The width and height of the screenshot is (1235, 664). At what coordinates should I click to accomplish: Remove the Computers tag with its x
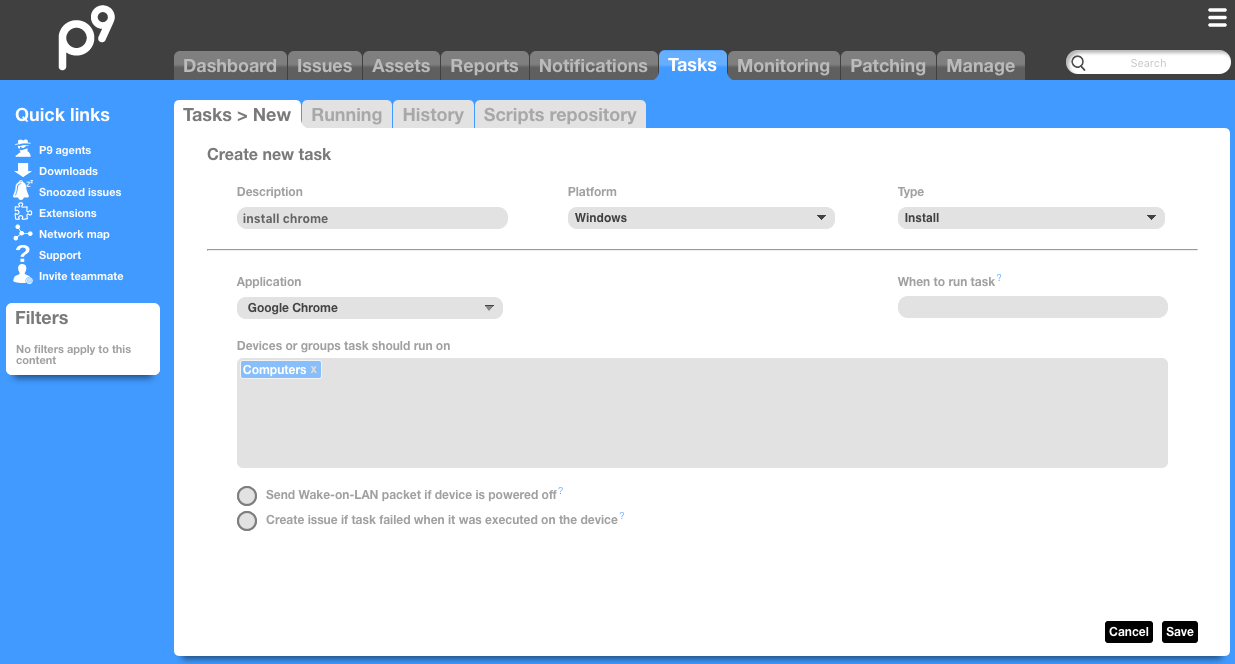click(314, 370)
